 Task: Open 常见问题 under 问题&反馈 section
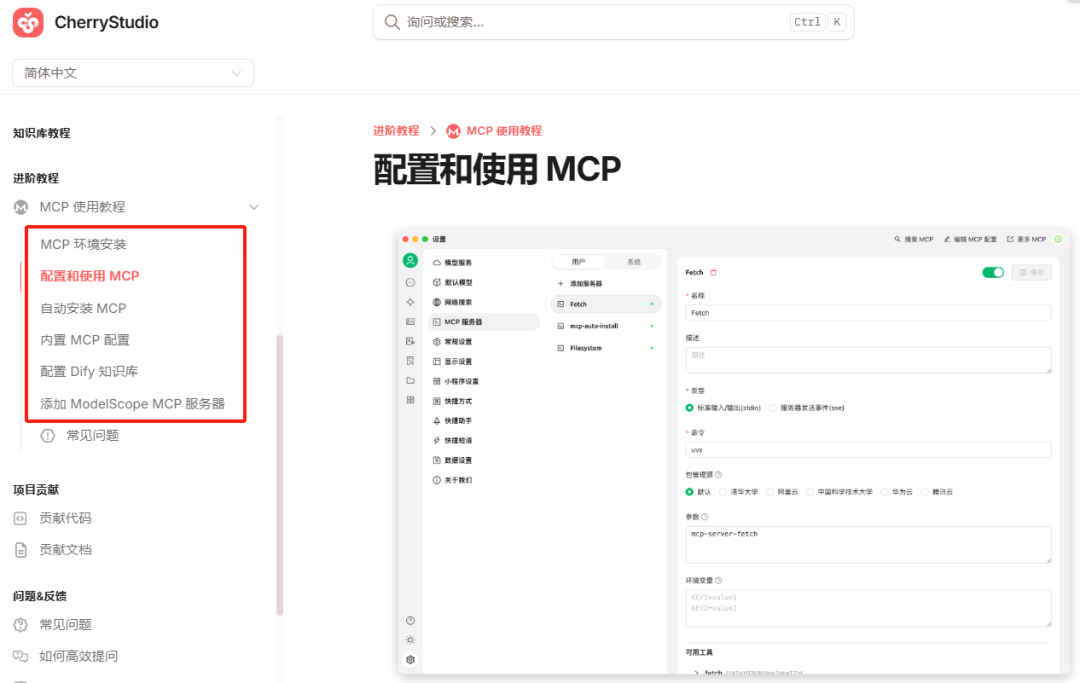(65, 624)
